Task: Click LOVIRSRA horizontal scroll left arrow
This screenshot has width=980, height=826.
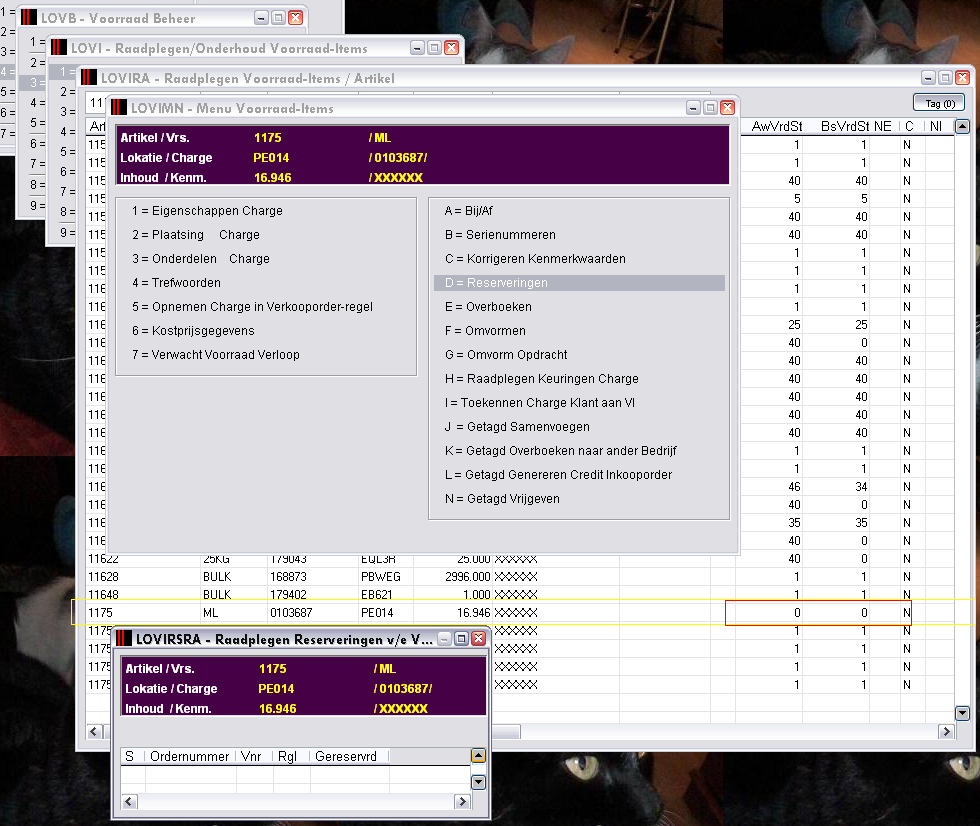Action: click(129, 802)
